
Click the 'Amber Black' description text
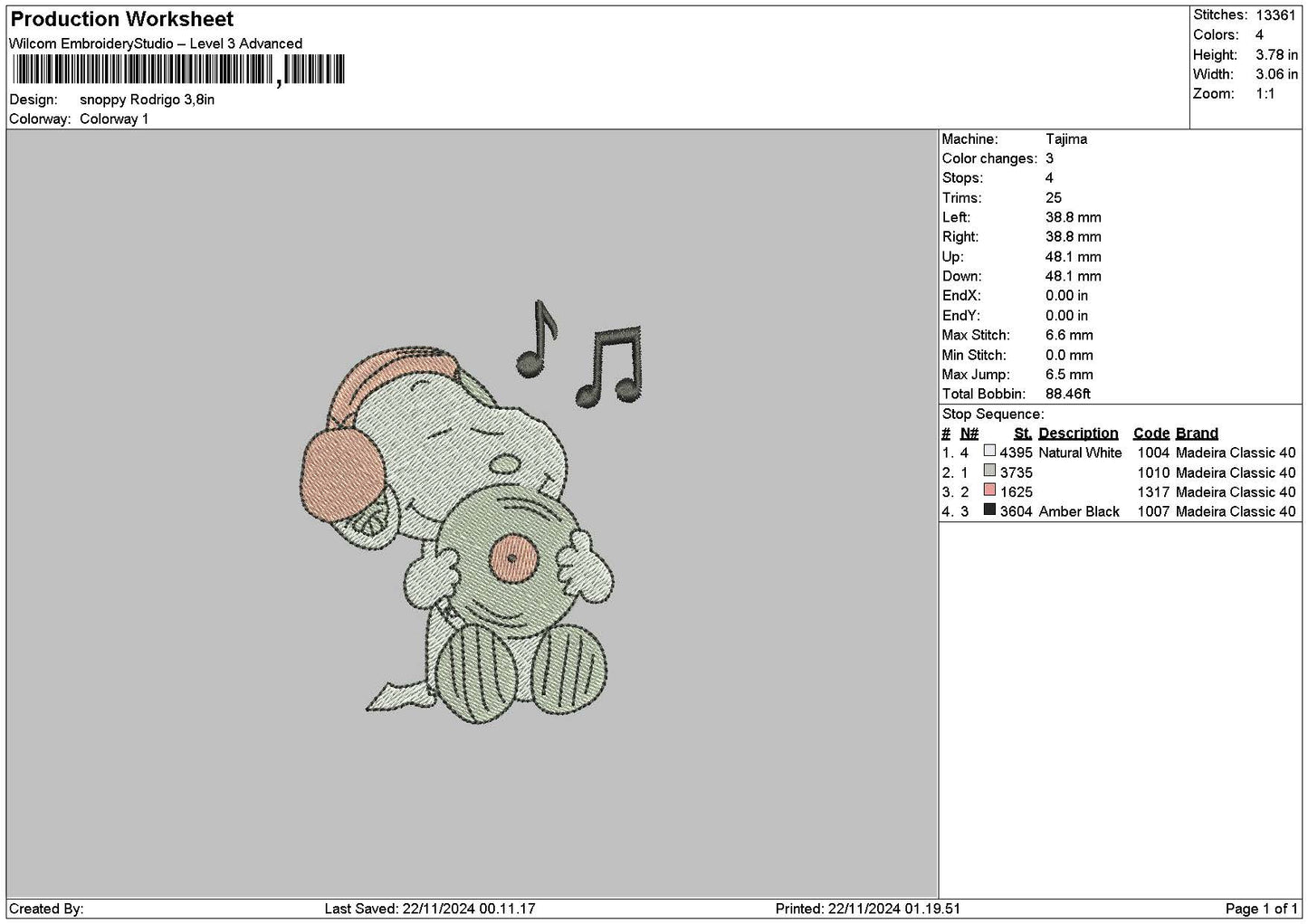click(x=1079, y=511)
